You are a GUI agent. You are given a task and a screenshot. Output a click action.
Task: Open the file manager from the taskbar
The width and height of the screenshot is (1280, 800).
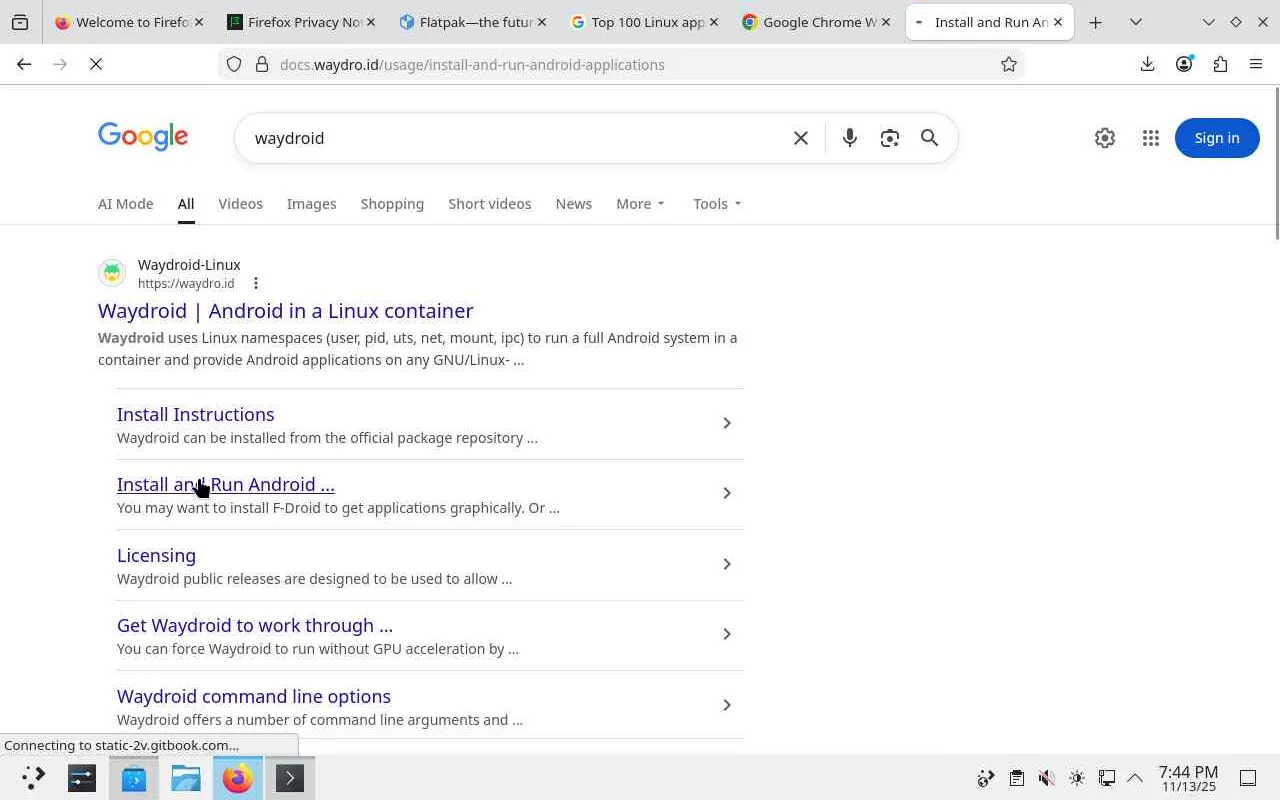[x=186, y=778]
